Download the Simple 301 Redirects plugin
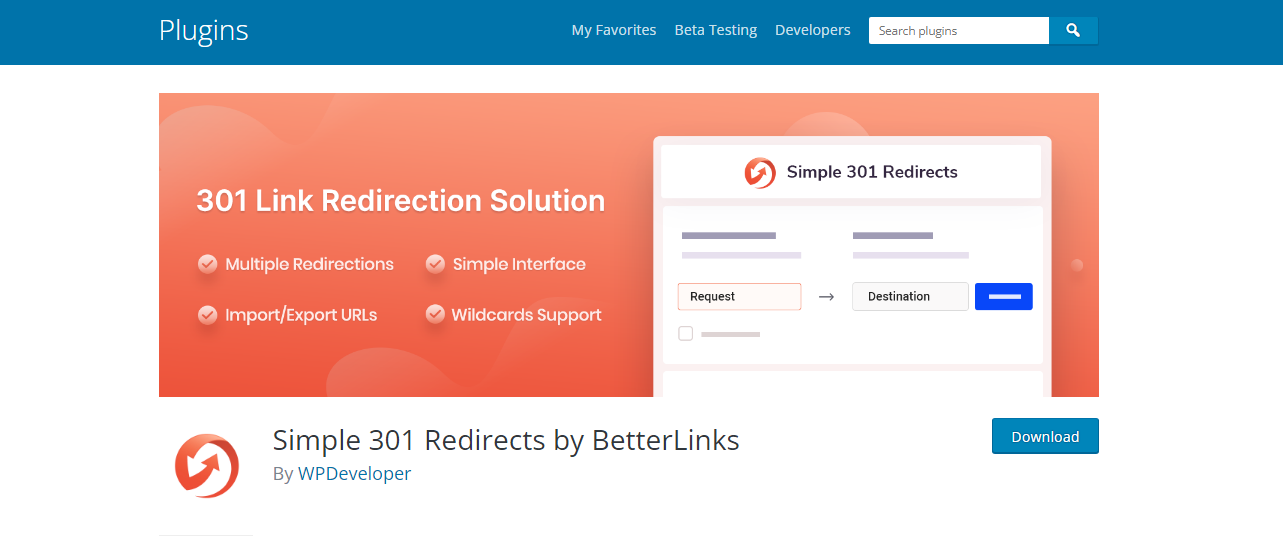Screen dimensions: 1283x536 coord(1045,436)
